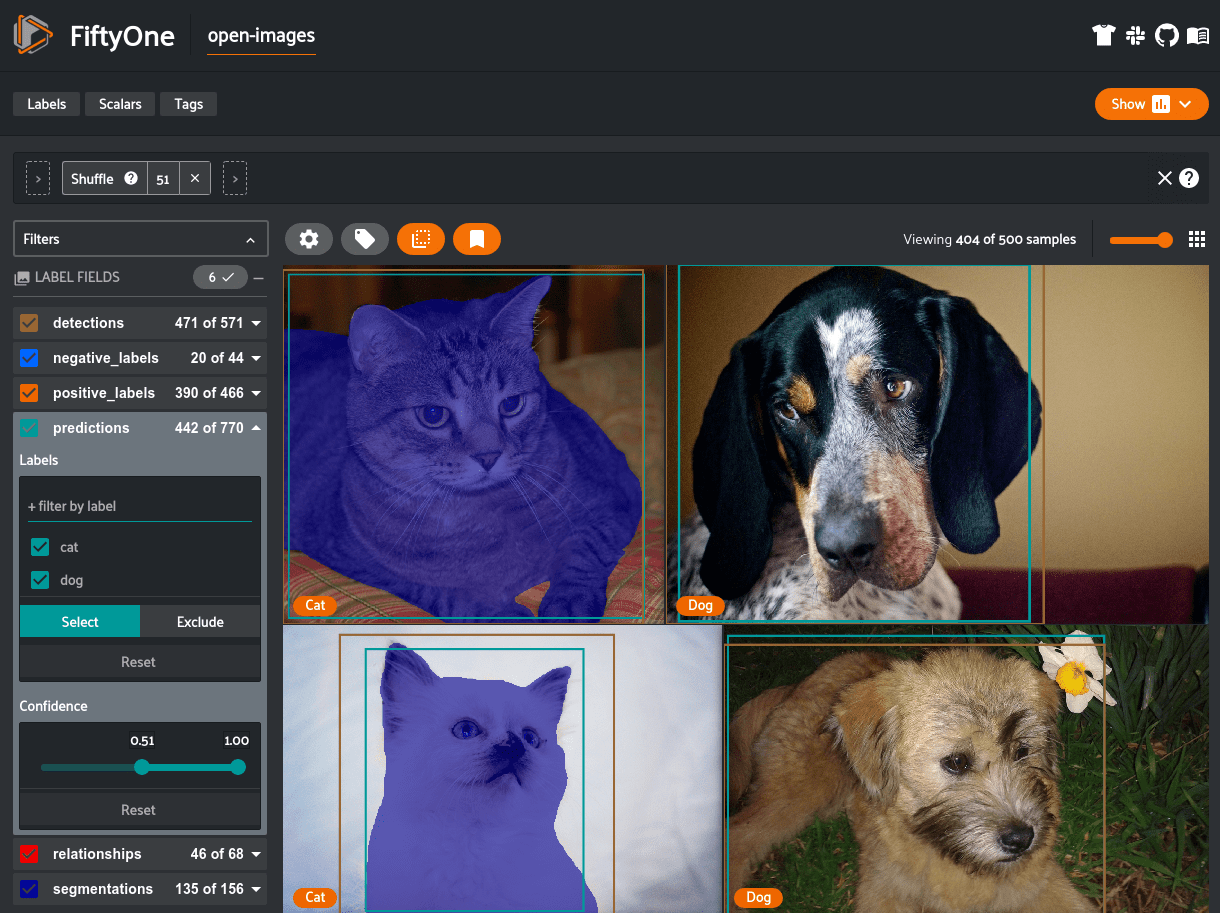Click the orange bookmark icon button
This screenshot has height=913, width=1220.
477,239
